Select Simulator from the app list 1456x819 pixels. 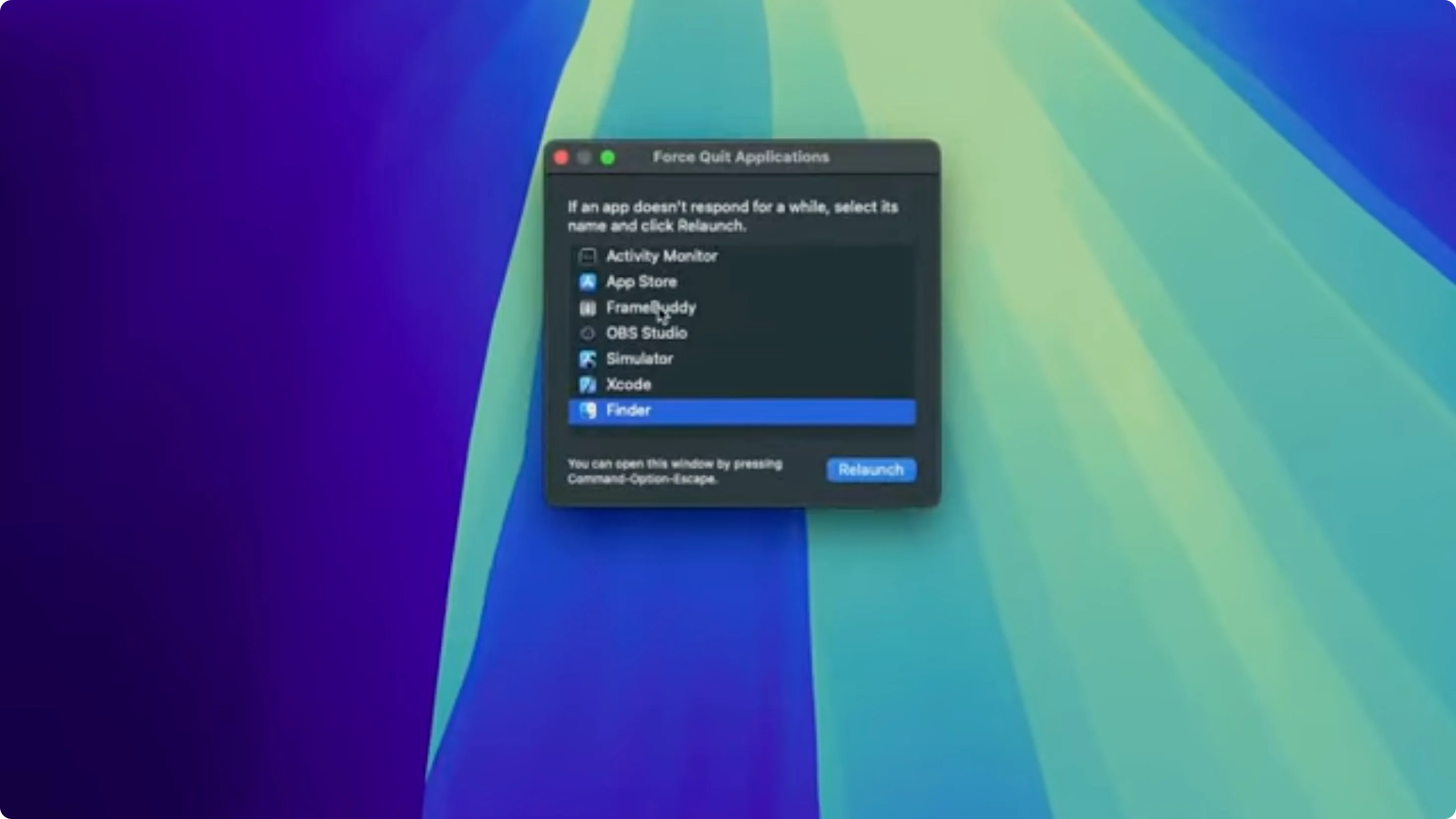click(x=639, y=359)
